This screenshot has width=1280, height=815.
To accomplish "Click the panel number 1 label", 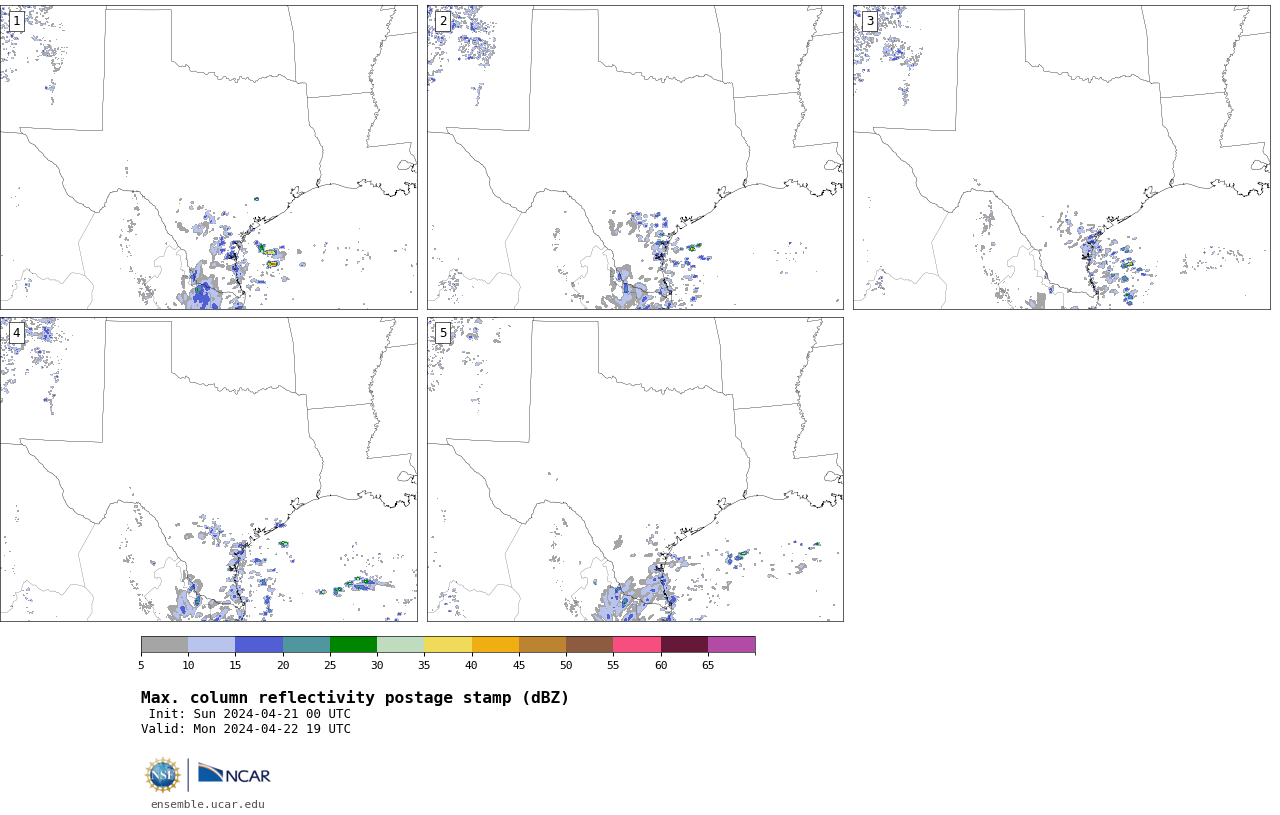I will point(16,21).
